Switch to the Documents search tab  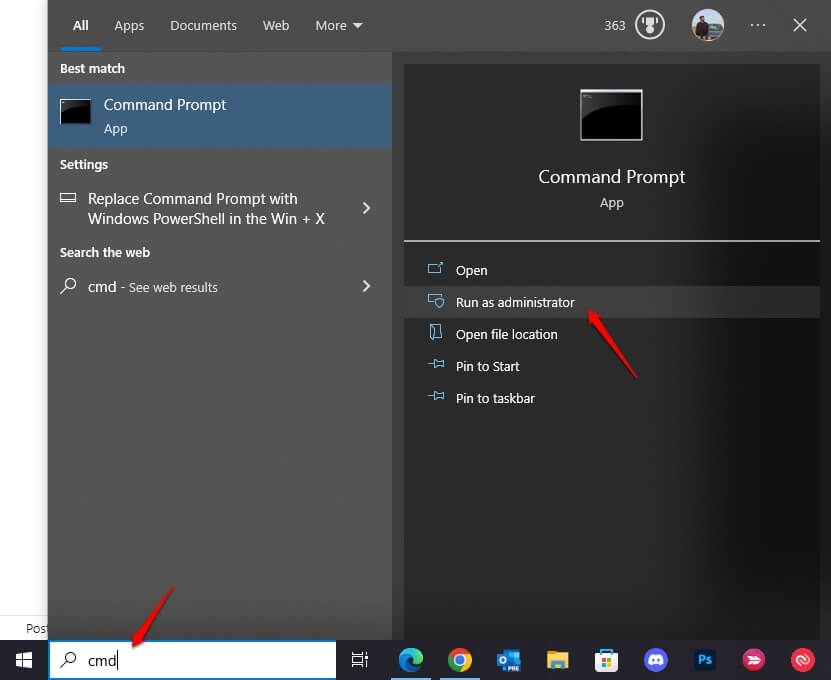pyautogui.click(x=203, y=26)
